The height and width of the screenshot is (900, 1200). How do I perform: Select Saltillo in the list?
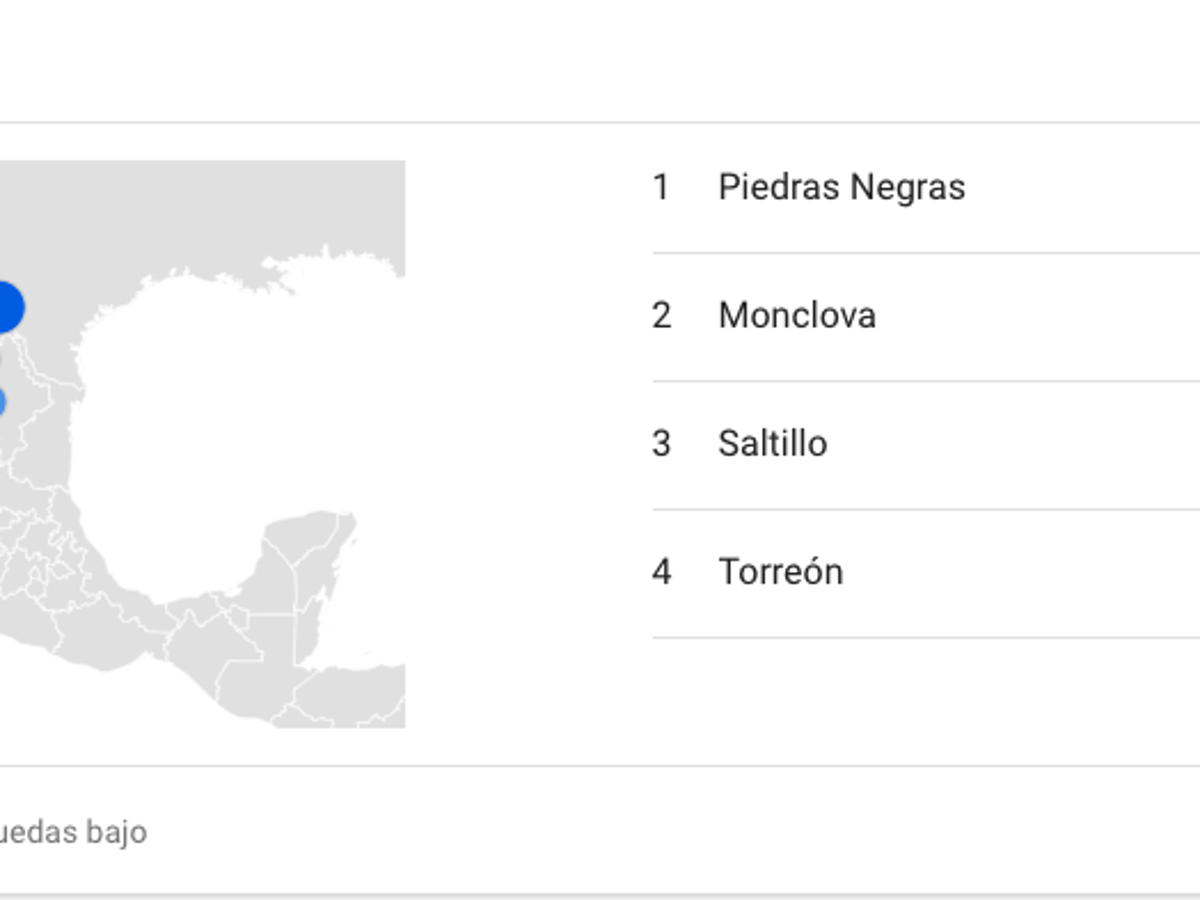pyautogui.click(x=772, y=443)
